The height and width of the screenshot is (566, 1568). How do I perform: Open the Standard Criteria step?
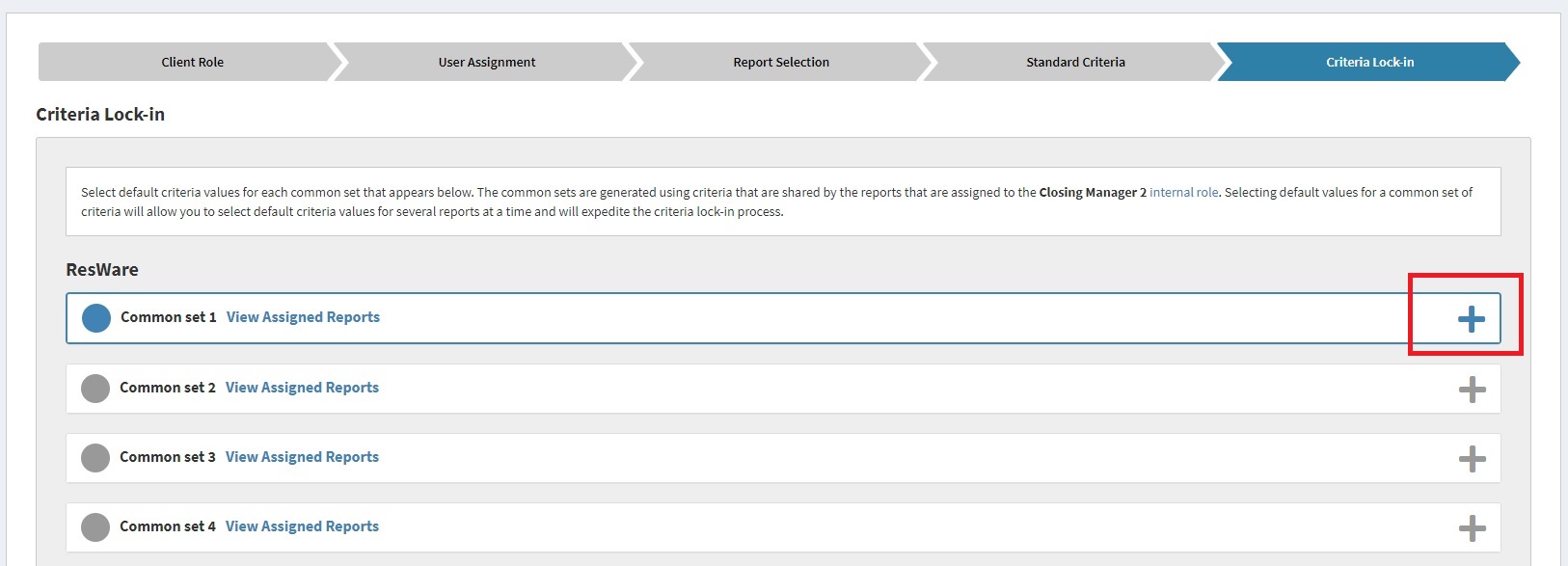(x=1075, y=62)
